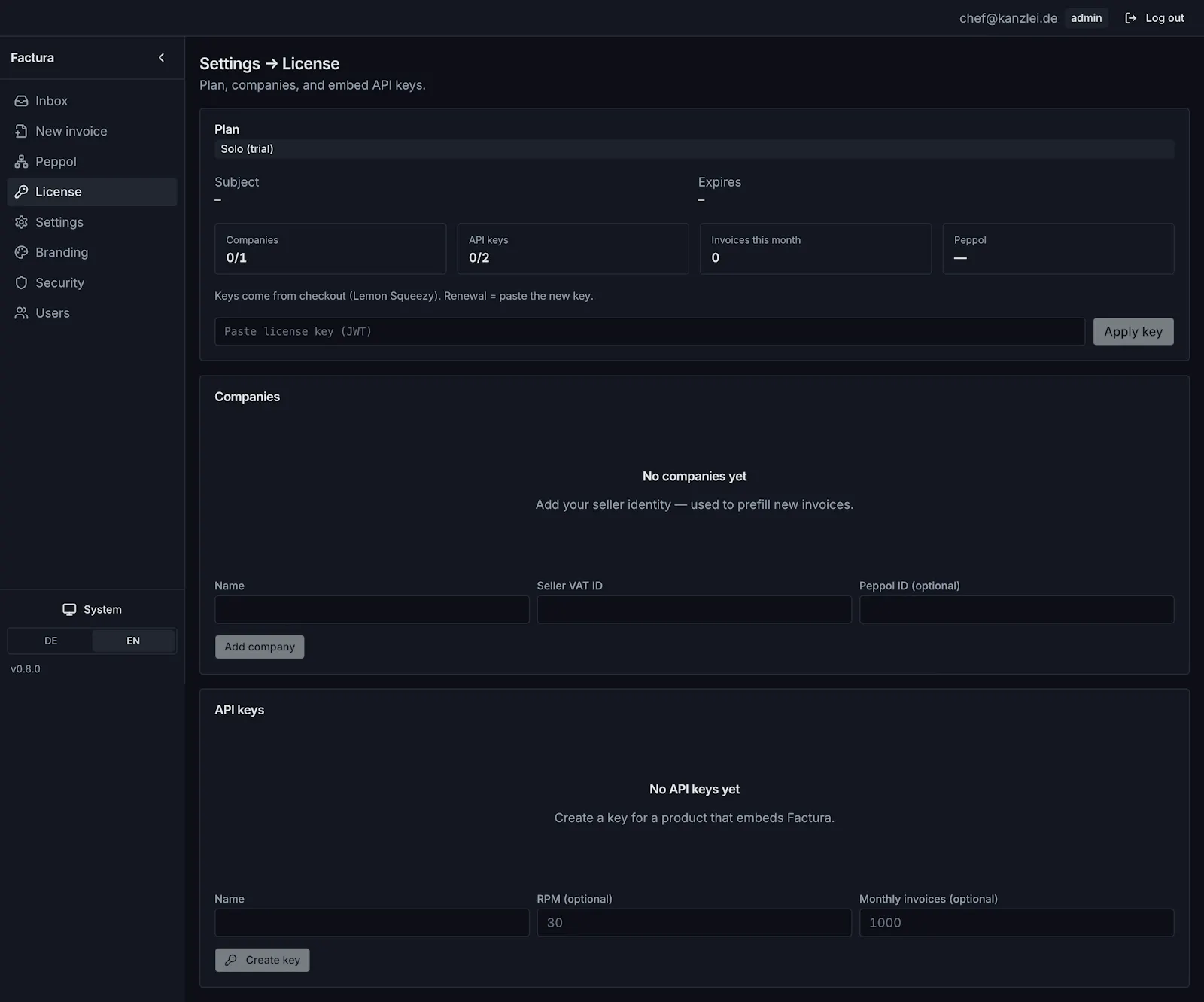Go to the Peppol section
1204x1002 pixels.
click(92, 161)
